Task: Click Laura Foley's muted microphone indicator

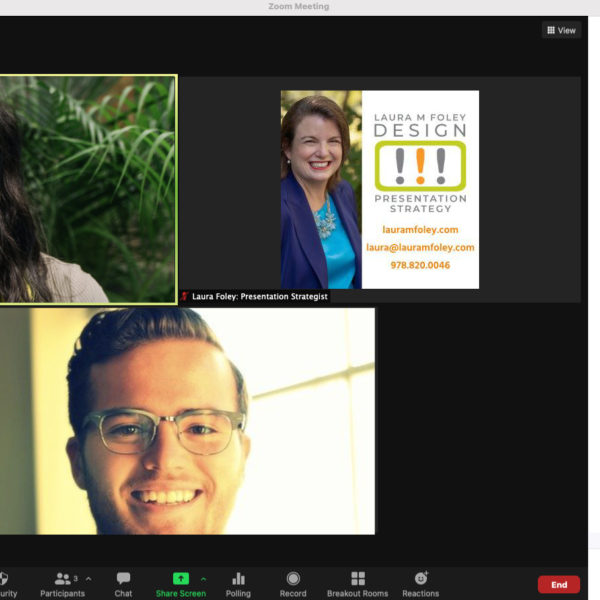Action: click(x=185, y=296)
